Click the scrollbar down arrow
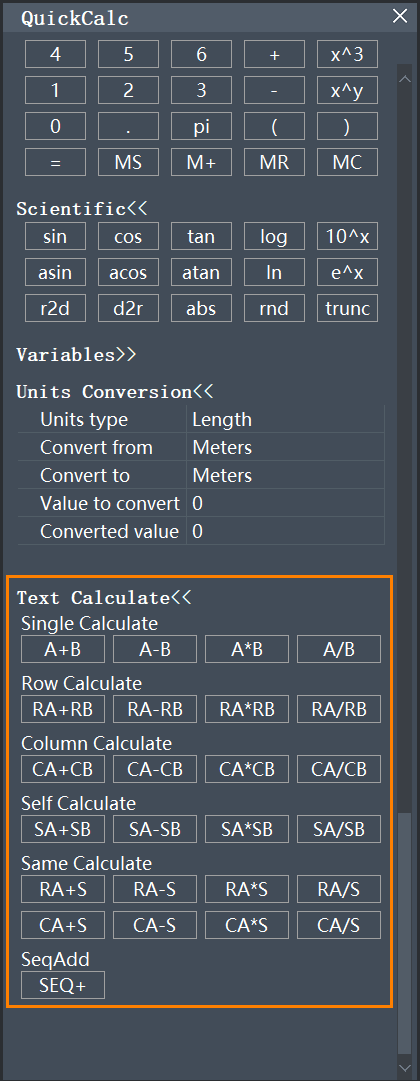 [405, 1066]
